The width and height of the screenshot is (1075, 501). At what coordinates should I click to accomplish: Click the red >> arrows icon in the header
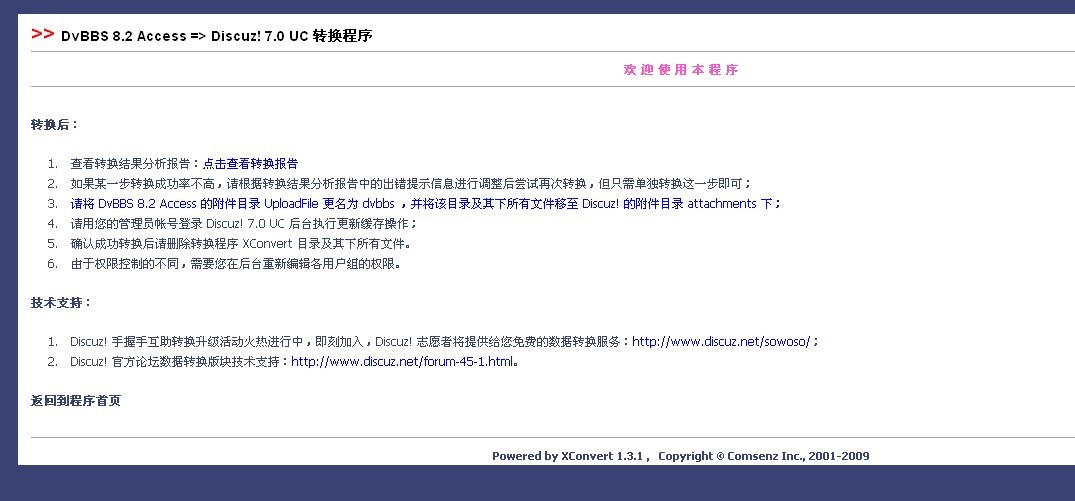(x=43, y=34)
